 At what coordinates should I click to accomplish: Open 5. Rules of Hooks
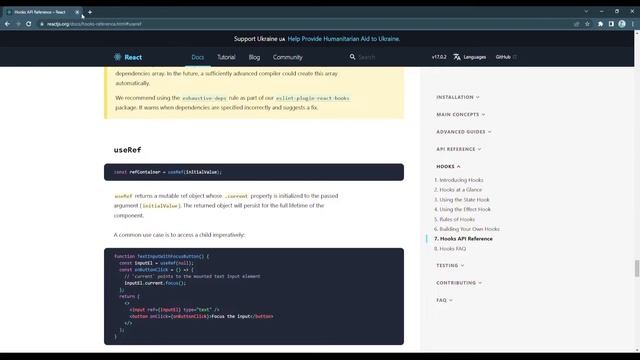click(454, 219)
